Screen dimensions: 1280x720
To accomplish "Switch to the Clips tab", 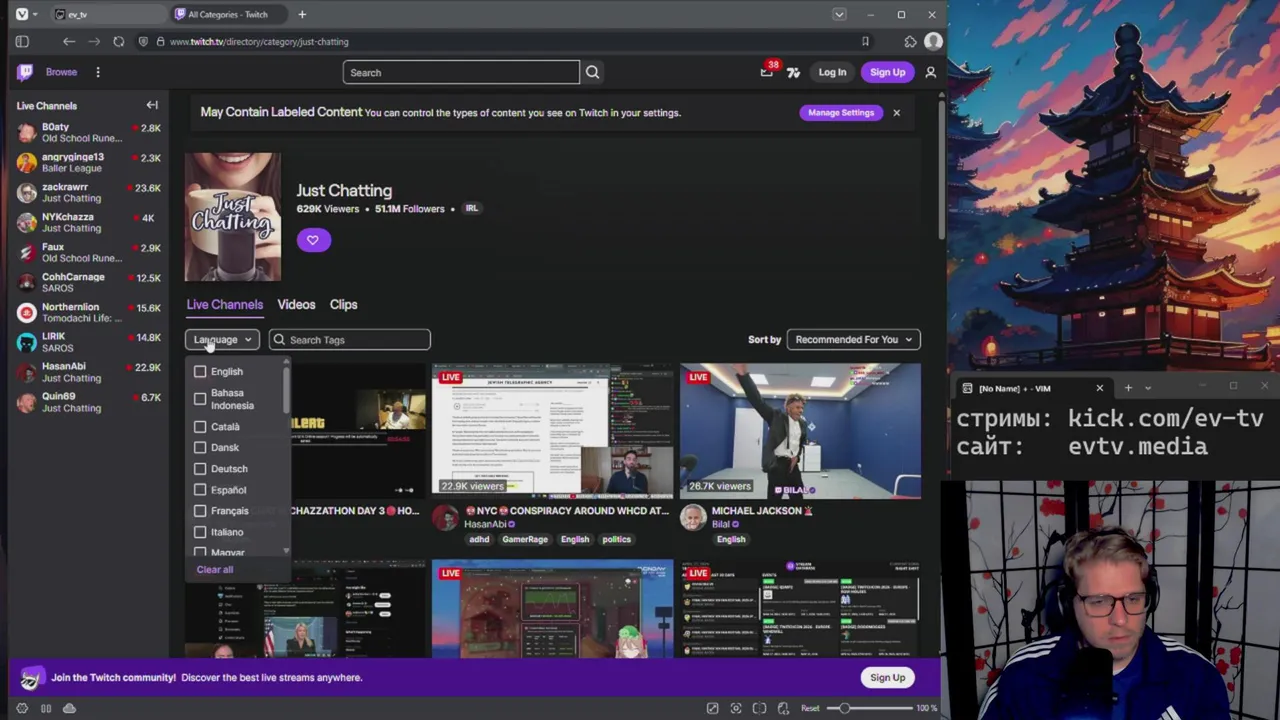I will tap(343, 305).
